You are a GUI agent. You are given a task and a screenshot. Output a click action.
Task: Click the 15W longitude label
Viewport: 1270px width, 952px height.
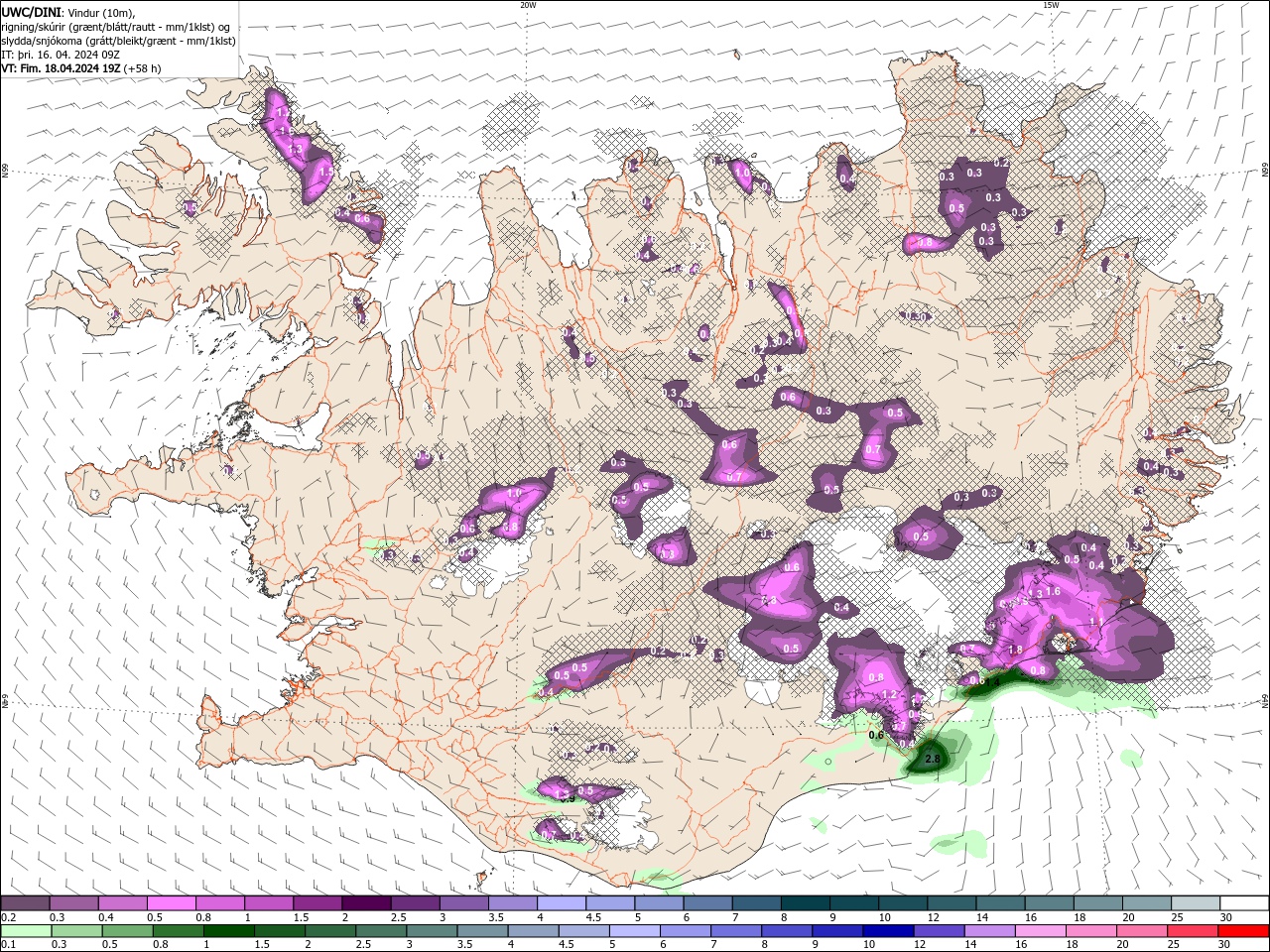pyautogui.click(x=1051, y=5)
